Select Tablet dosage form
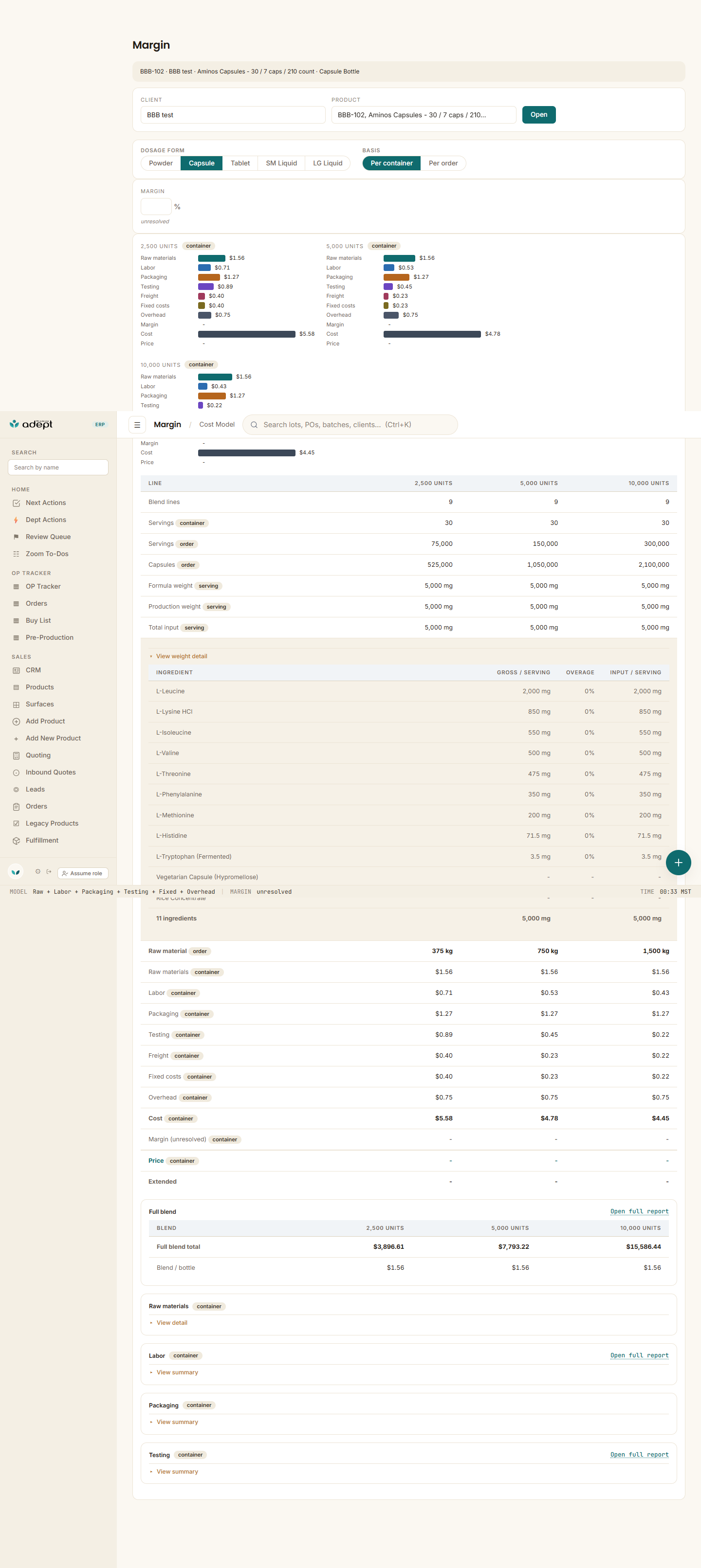Image resolution: width=701 pixels, height=1568 pixels. point(240,163)
